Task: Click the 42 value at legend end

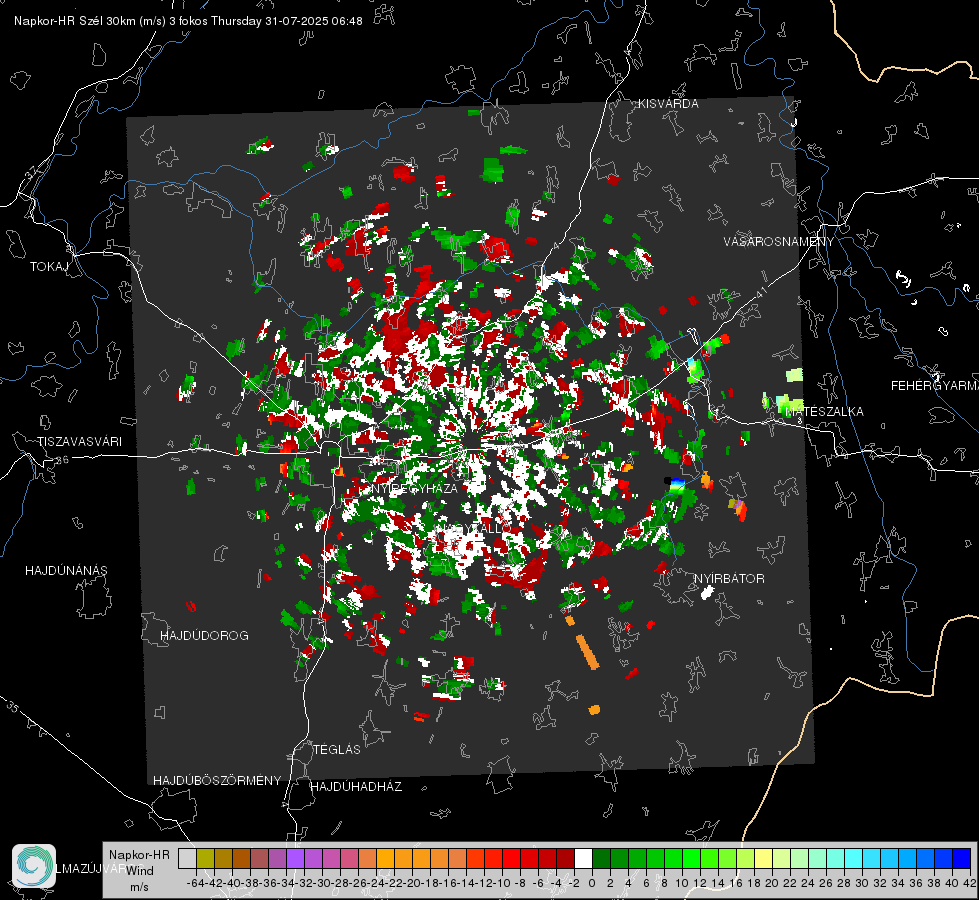Action: [x=970, y=883]
